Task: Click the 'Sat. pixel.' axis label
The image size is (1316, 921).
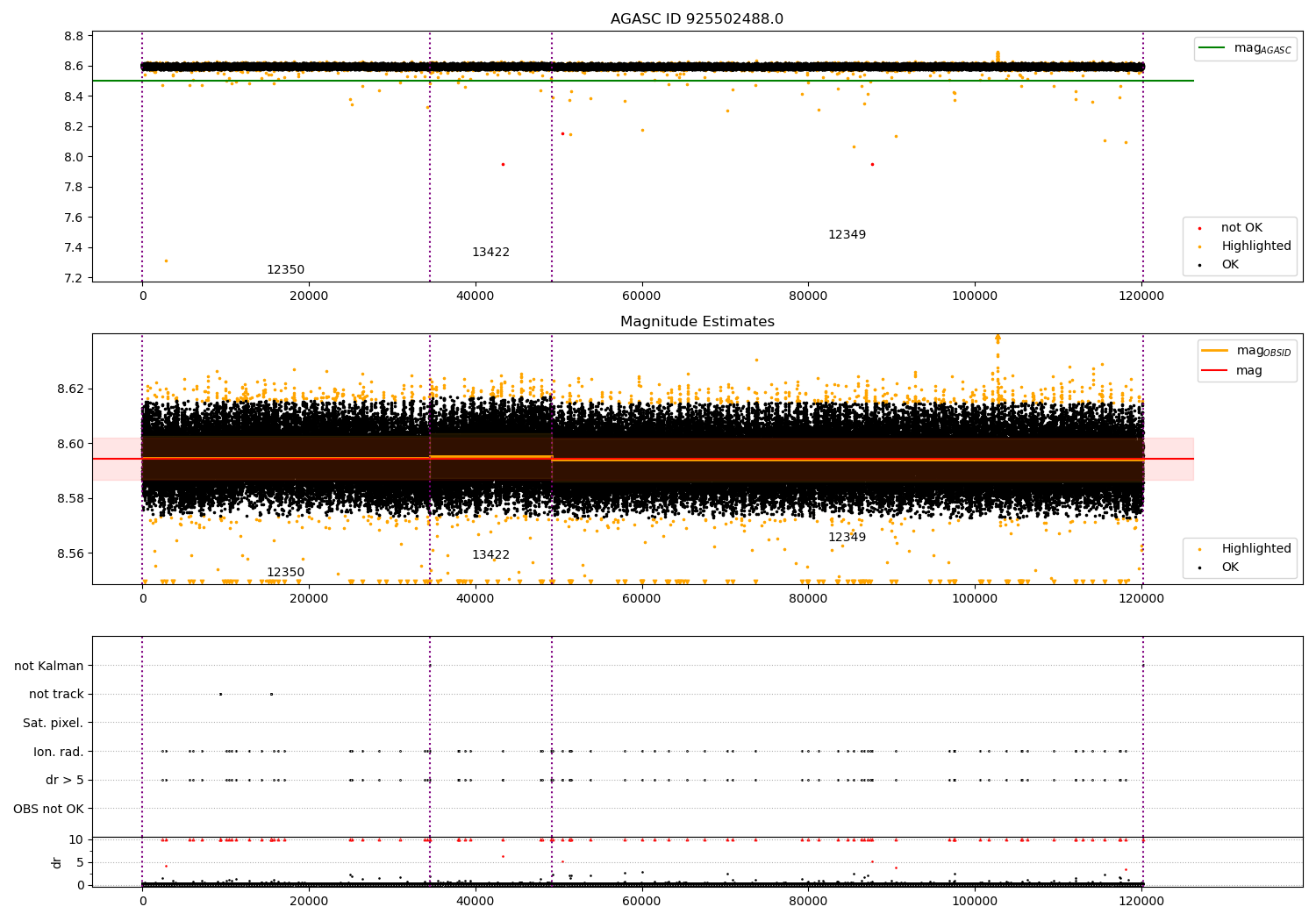Action: (53, 724)
